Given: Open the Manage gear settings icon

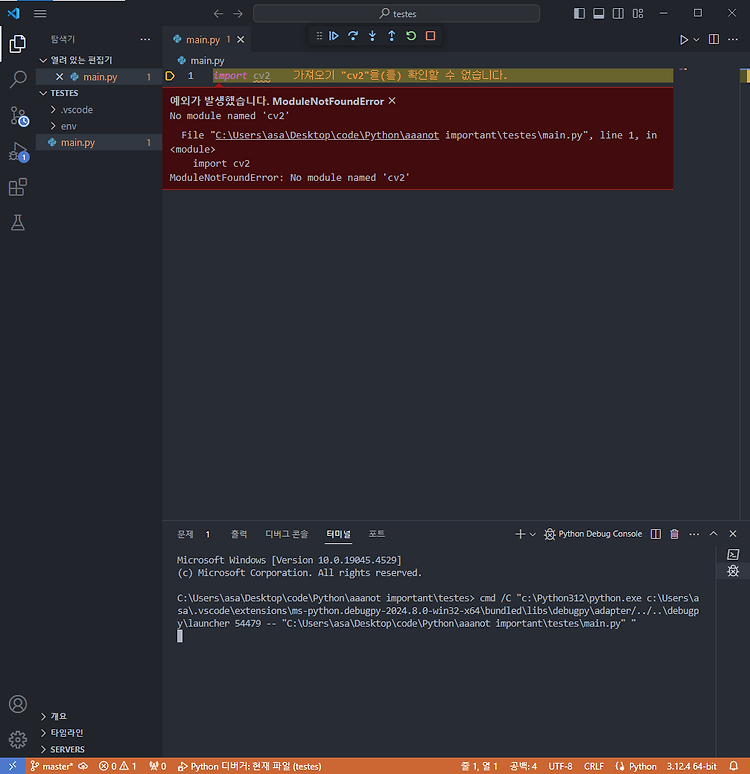Looking at the screenshot, I should coord(18,739).
